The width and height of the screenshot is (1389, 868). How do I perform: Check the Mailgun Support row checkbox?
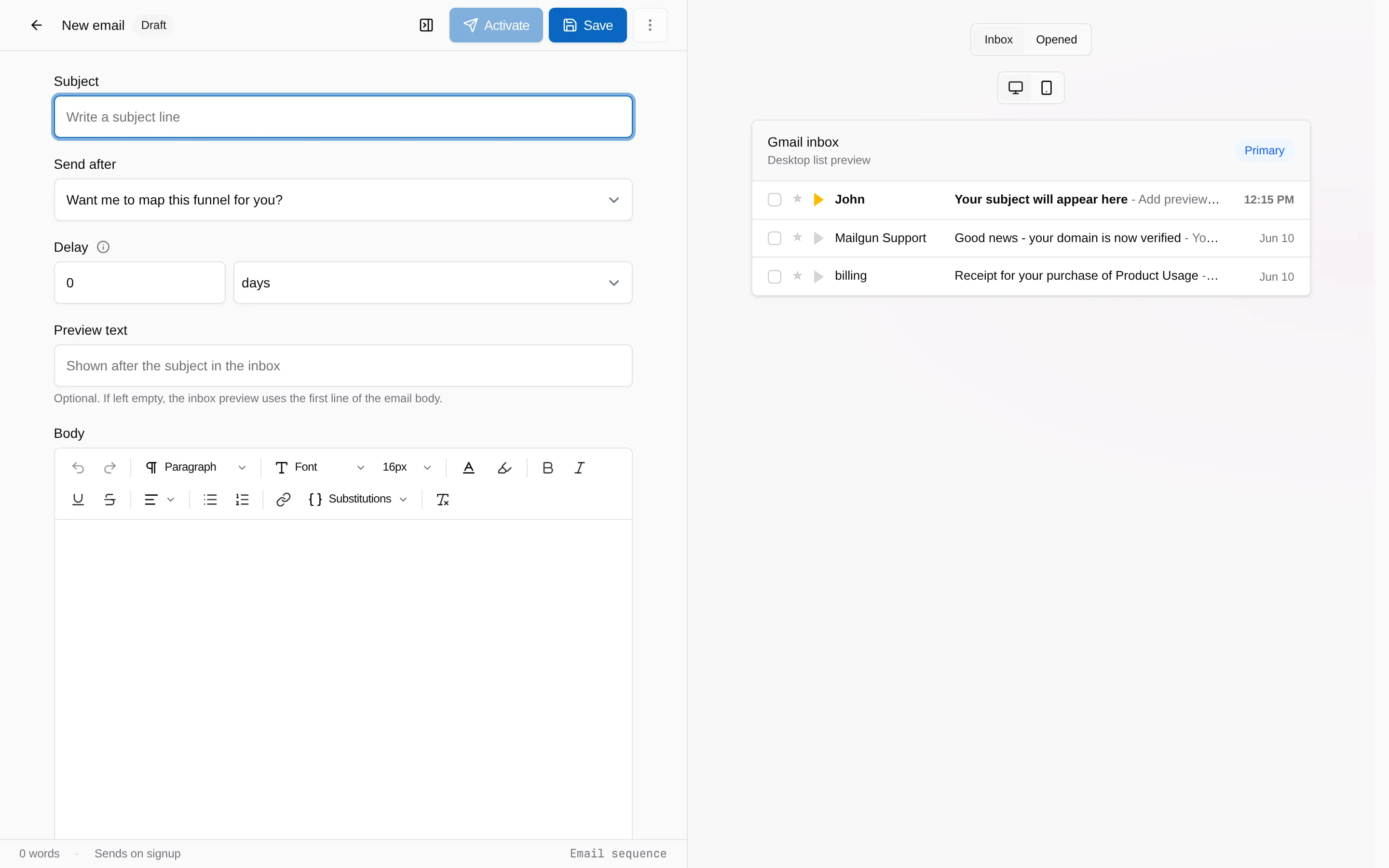[774, 238]
